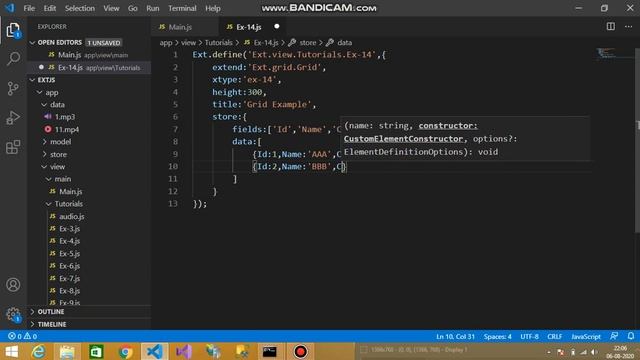Open Manage gear settings menu
Screen dimensions: 640x360
[13, 314]
